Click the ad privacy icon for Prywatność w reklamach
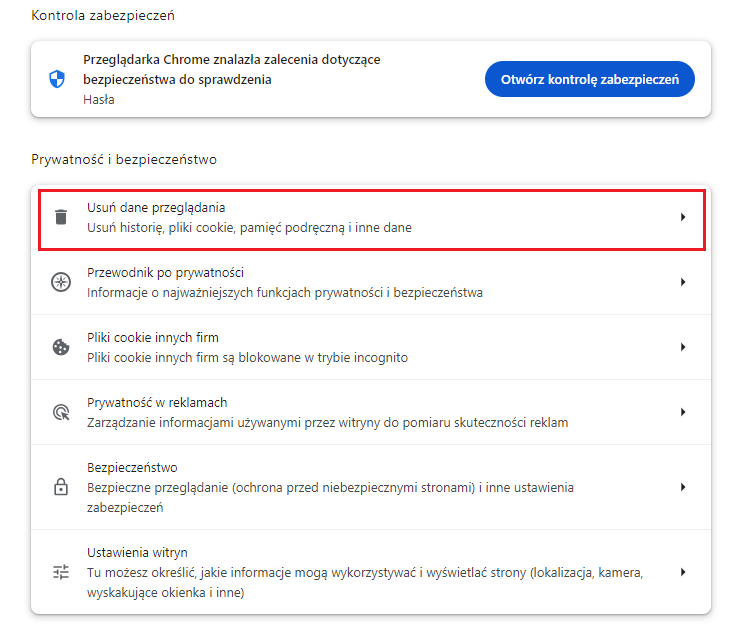737x629 pixels. [61, 412]
